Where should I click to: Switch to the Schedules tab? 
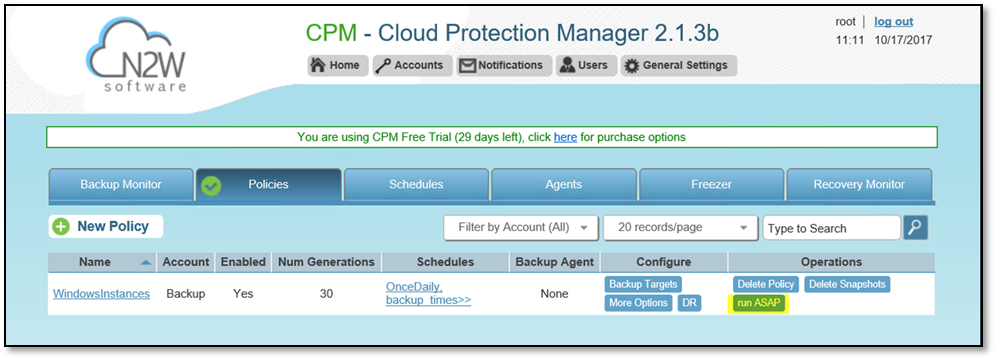coord(416,185)
